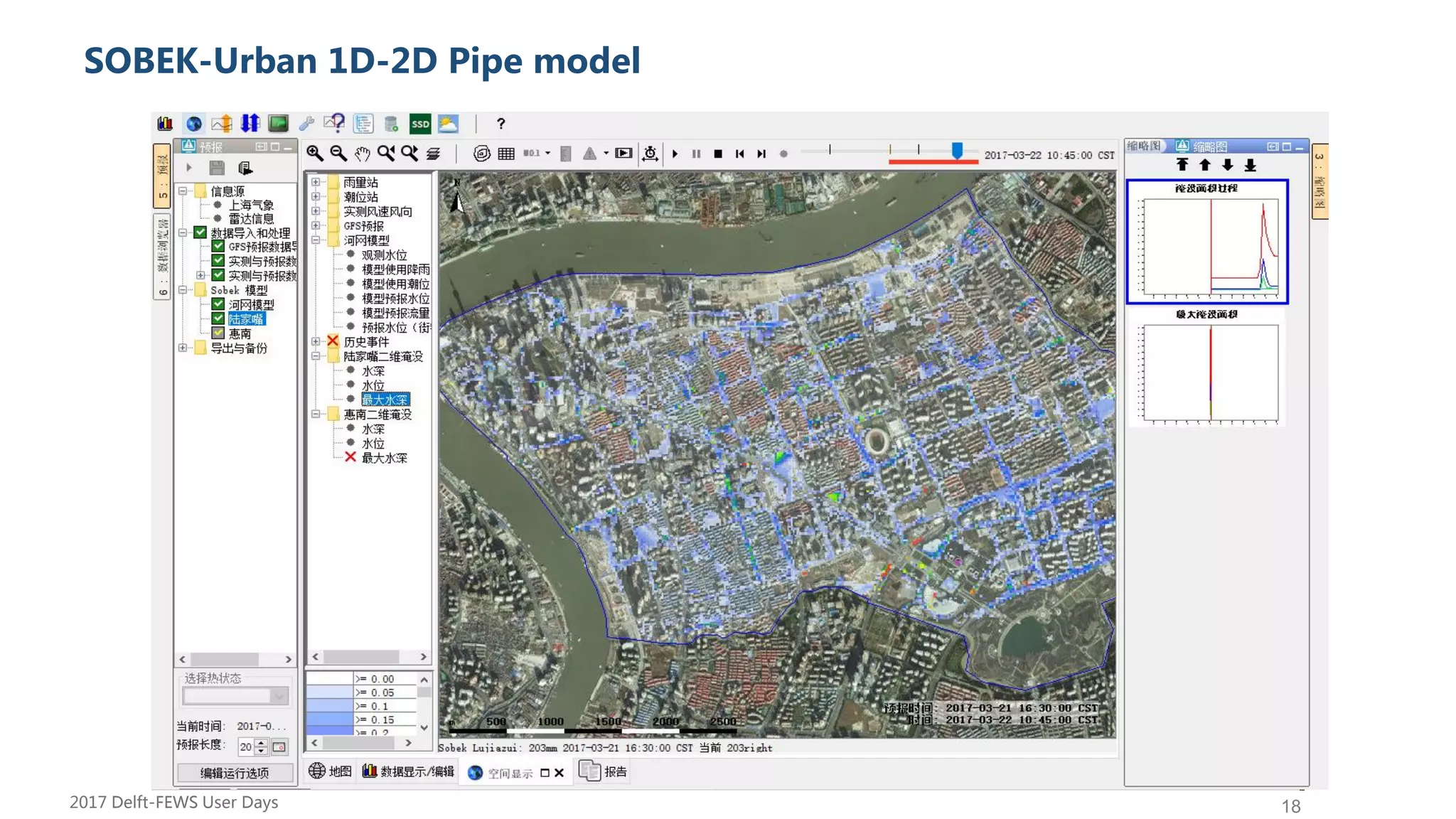
Task: Pause the map animation
Action: click(697, 154)
